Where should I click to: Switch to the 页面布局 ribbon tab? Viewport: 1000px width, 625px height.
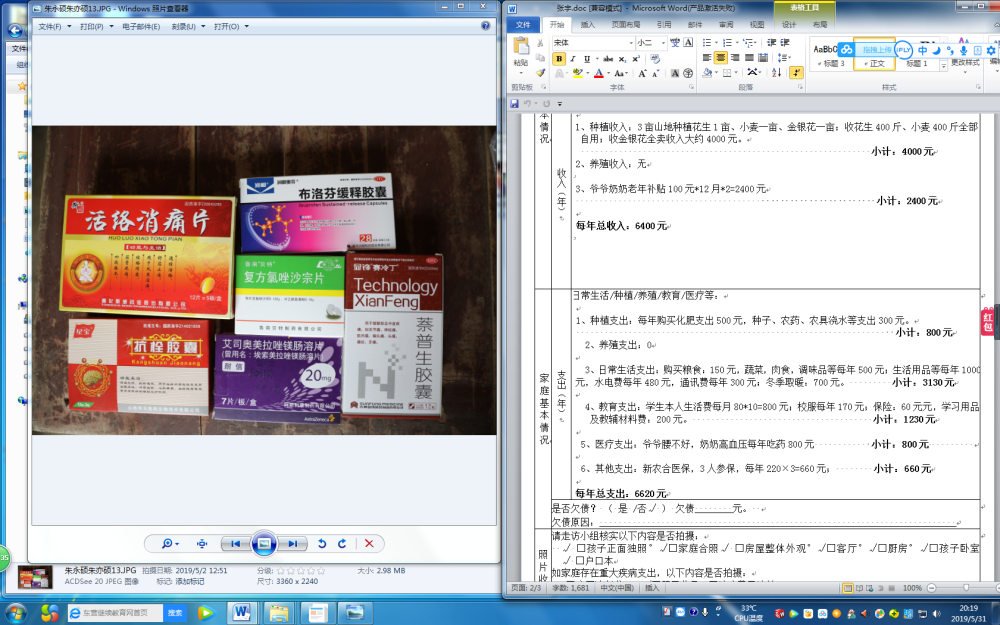tap(626, 24)
